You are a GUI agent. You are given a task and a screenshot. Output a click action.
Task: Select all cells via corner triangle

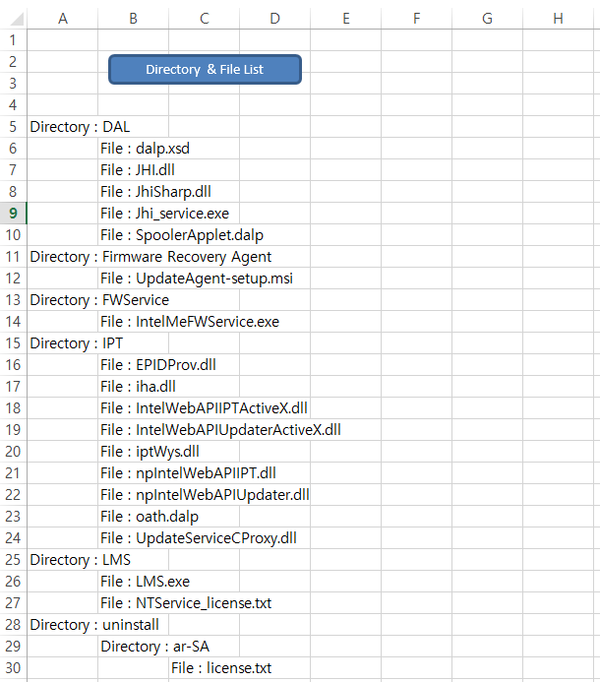click(x=16, y=19)
